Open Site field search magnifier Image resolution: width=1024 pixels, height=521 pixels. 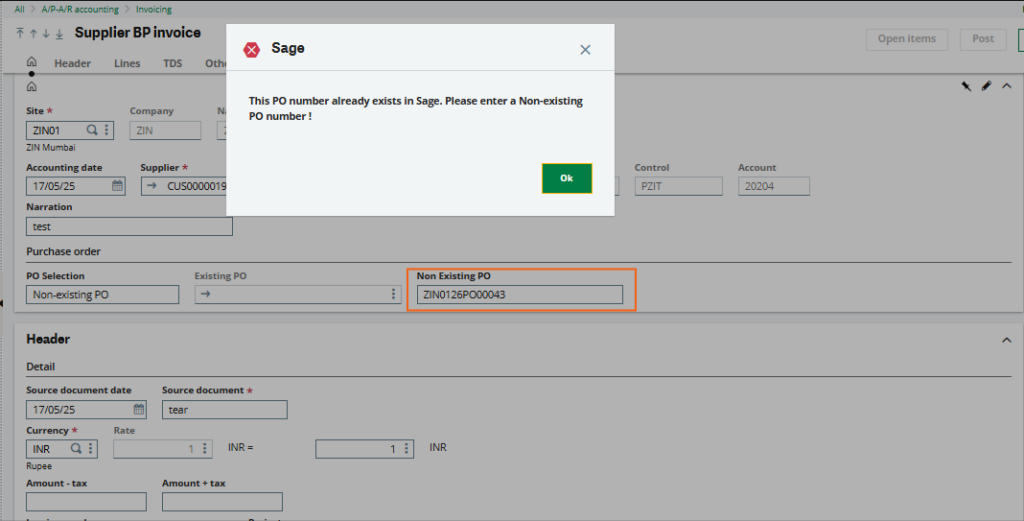click(92, 130)
